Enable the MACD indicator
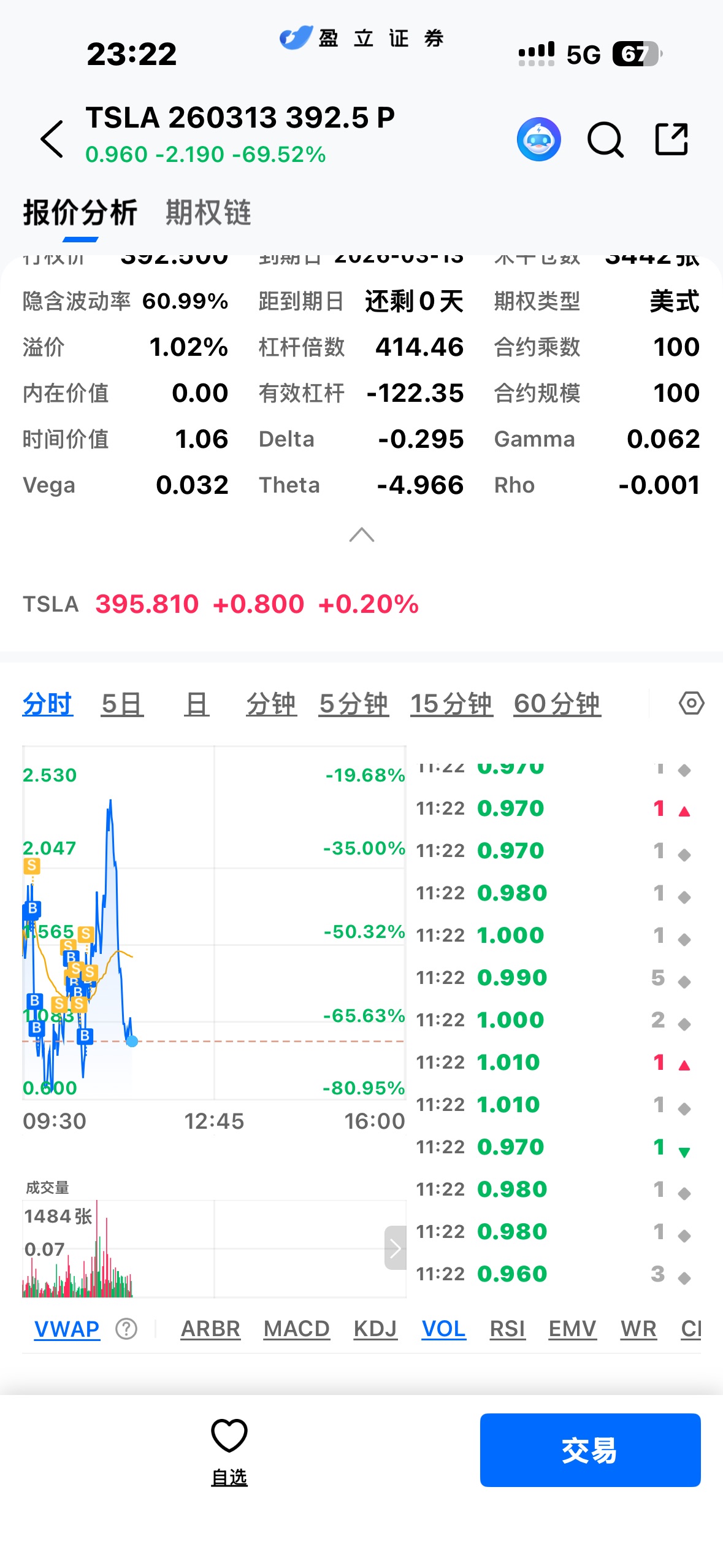Viewport: 723px width, 1568px height. [296, 1329]
